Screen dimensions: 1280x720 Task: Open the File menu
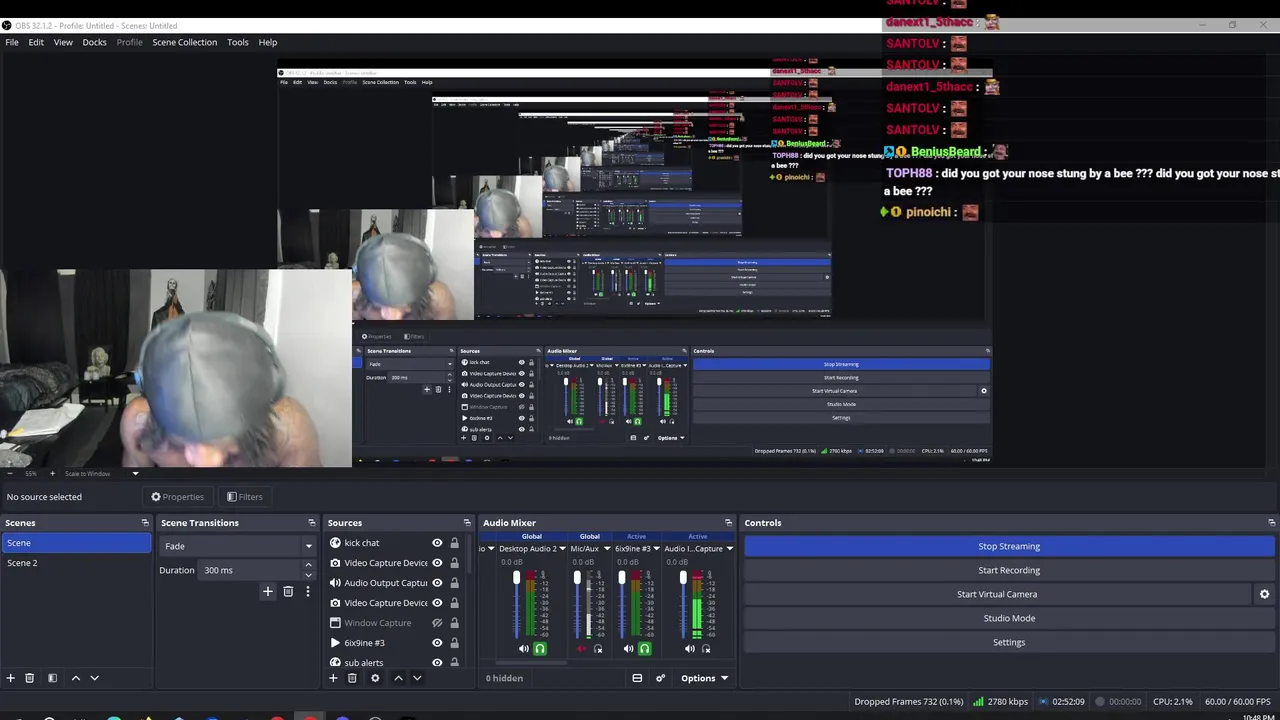pyautogui.click(x=12, y=42)
